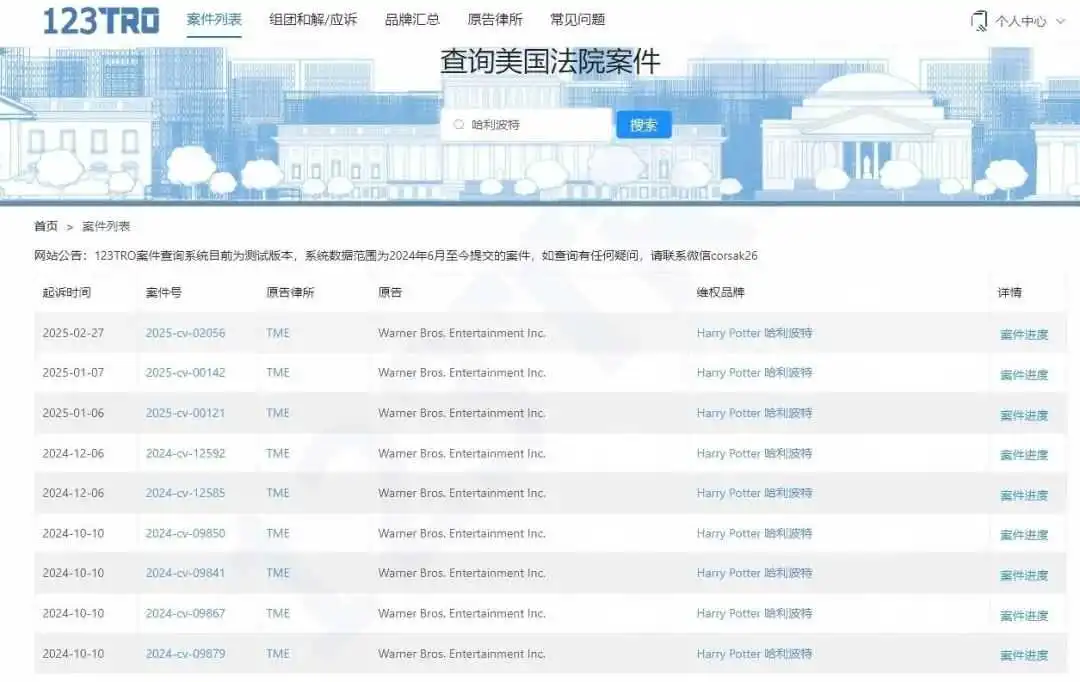Open case number 2024-cv-12585
Viewport: 1080px width, 682px height.
tap(185, 493)
